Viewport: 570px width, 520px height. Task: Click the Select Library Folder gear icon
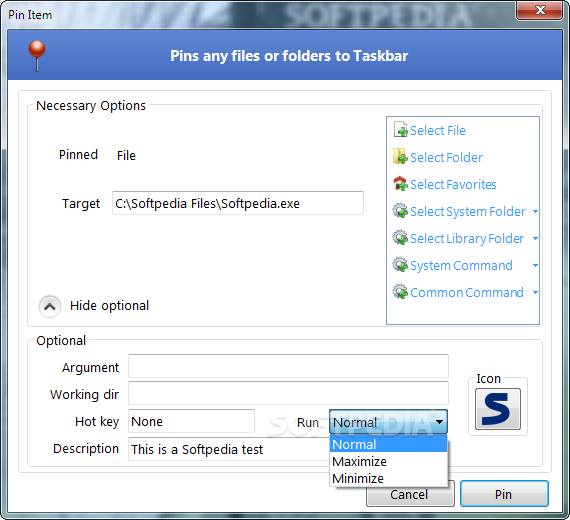(400, 238)
